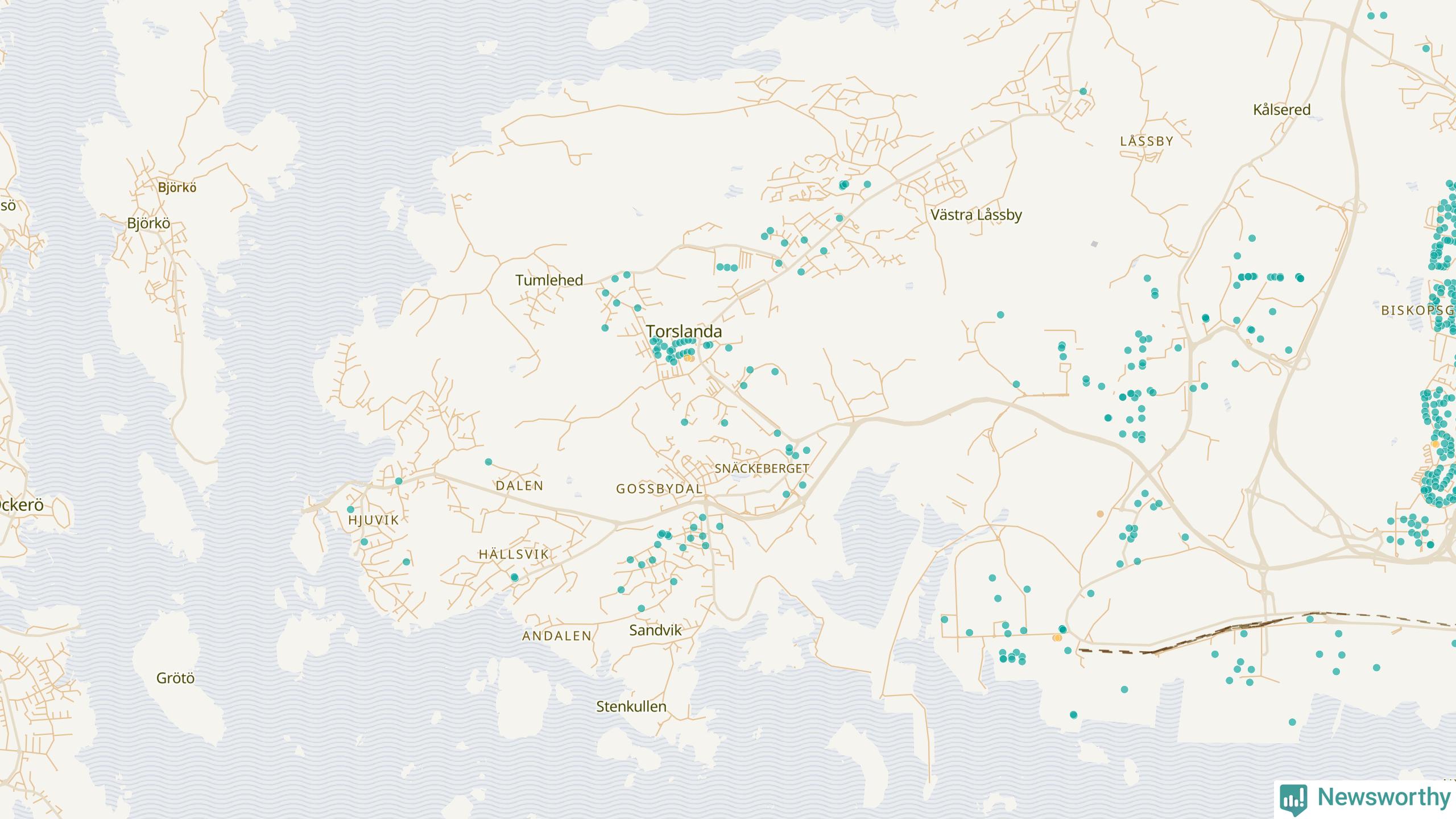Click the small gray square near Västra Låssby
This screenshot has width=1456, height=819.
click(x=1094, y=244)
